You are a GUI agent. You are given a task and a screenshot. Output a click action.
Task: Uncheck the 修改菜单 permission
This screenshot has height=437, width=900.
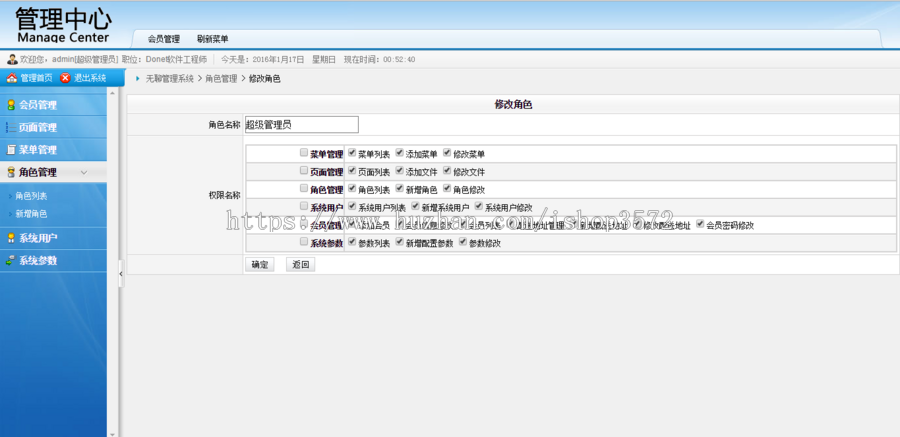click(x=447, y=153)
